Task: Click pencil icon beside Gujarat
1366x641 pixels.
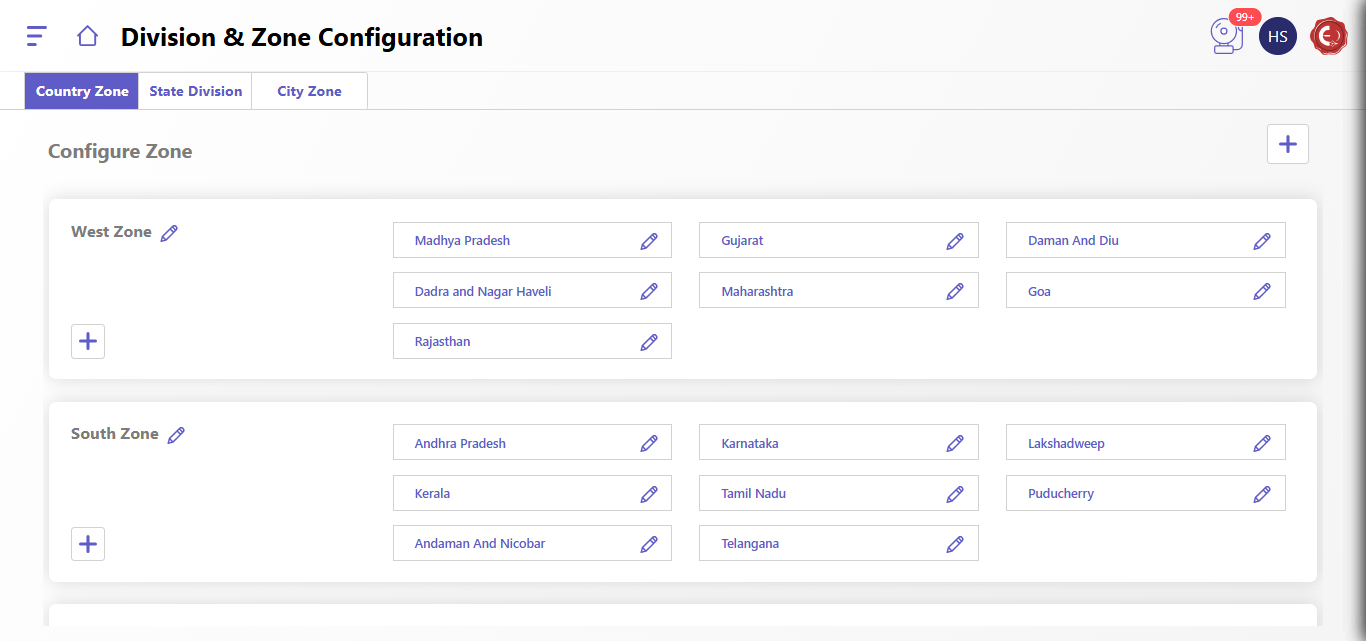Action: coord(955,241)
